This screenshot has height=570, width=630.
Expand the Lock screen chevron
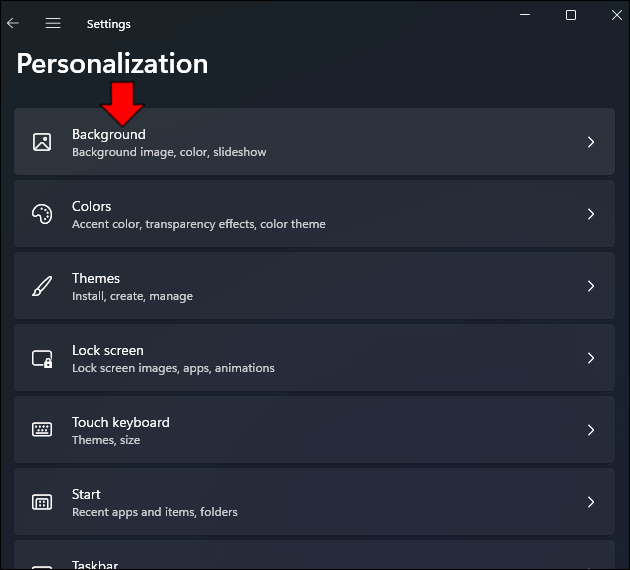pos(591,358)
